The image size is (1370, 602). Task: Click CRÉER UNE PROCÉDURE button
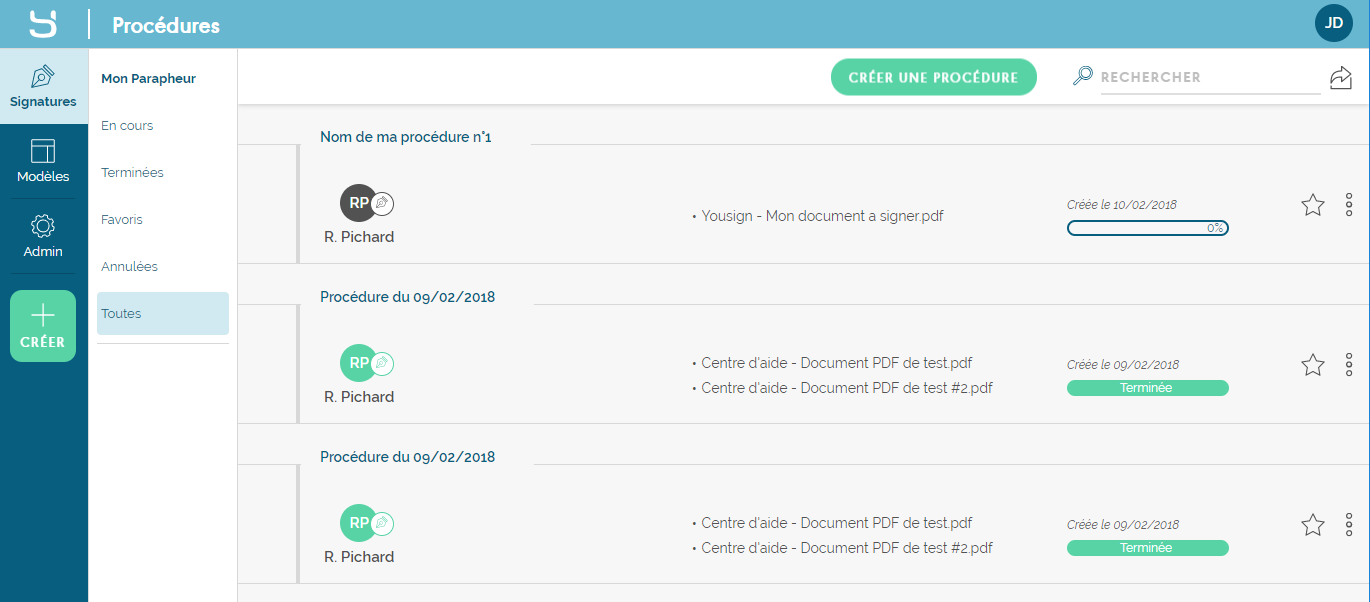click(x=933, y=77)
